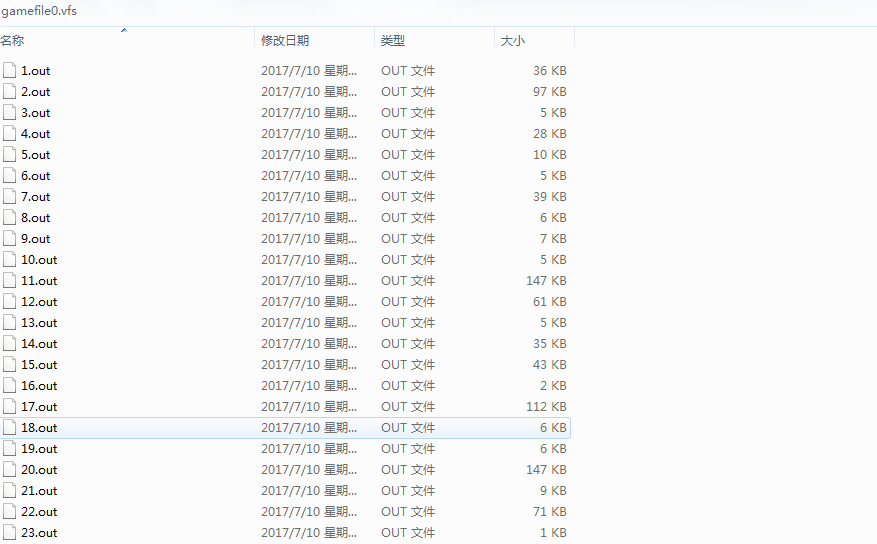Click the file icon next to 7.out
The height and width of the screenshot is (544, 877).
click(9, 196)
